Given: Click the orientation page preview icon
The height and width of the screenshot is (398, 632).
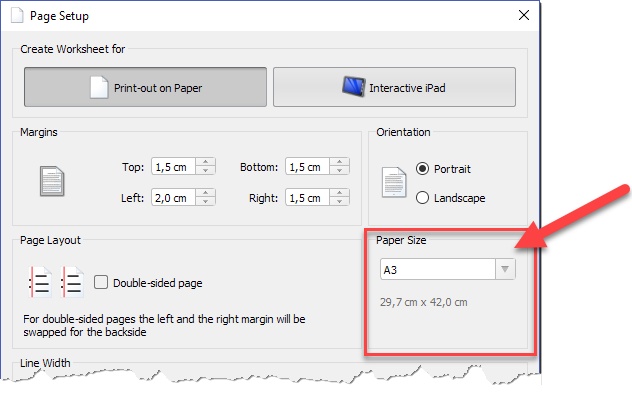Looking at the screenshot, I should tap(394, 182).
